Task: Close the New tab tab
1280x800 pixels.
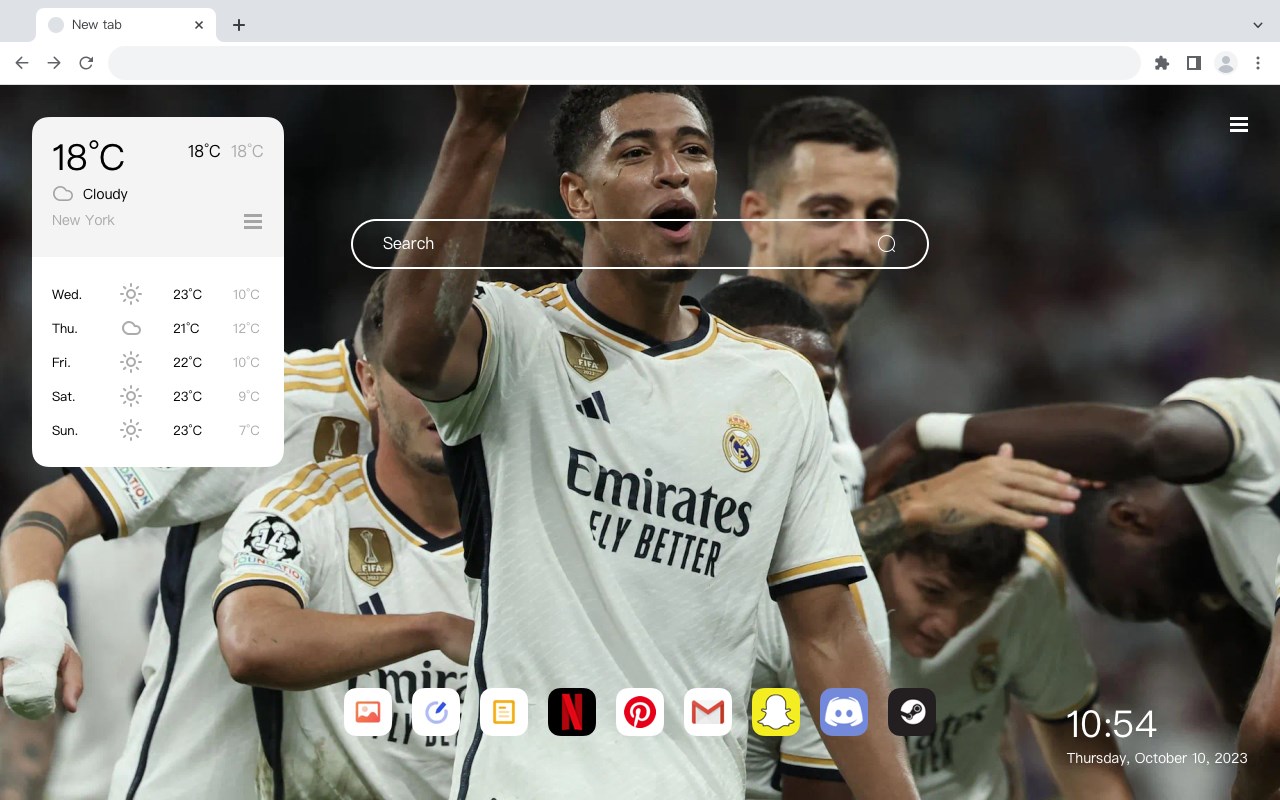Action: pyautogui.click(x=200, y=25)
